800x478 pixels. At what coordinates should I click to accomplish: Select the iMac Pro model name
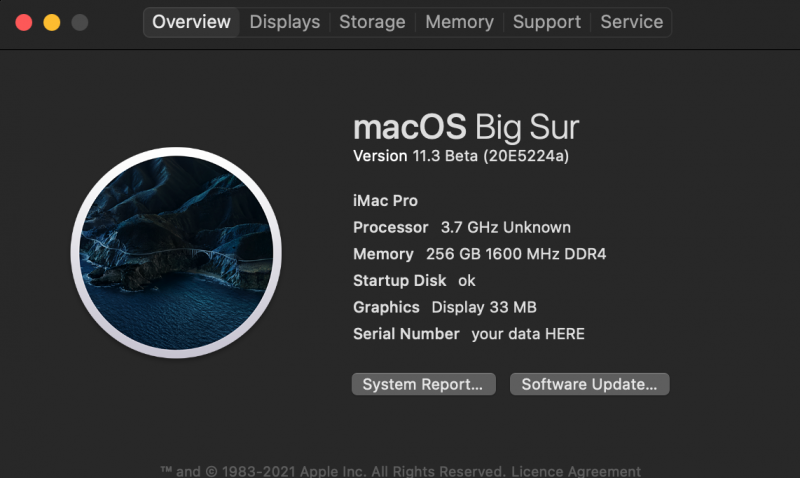[x=386, y=201]
